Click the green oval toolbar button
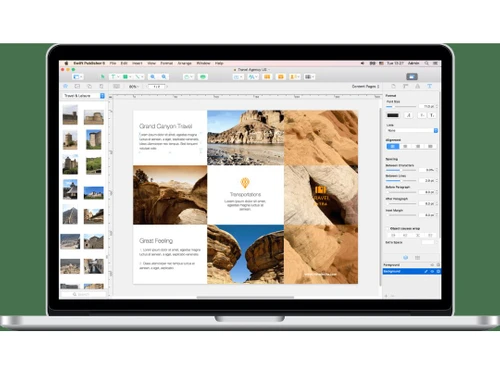The height and width of the screenshot is (375, 500). click(x=202, y=77)
